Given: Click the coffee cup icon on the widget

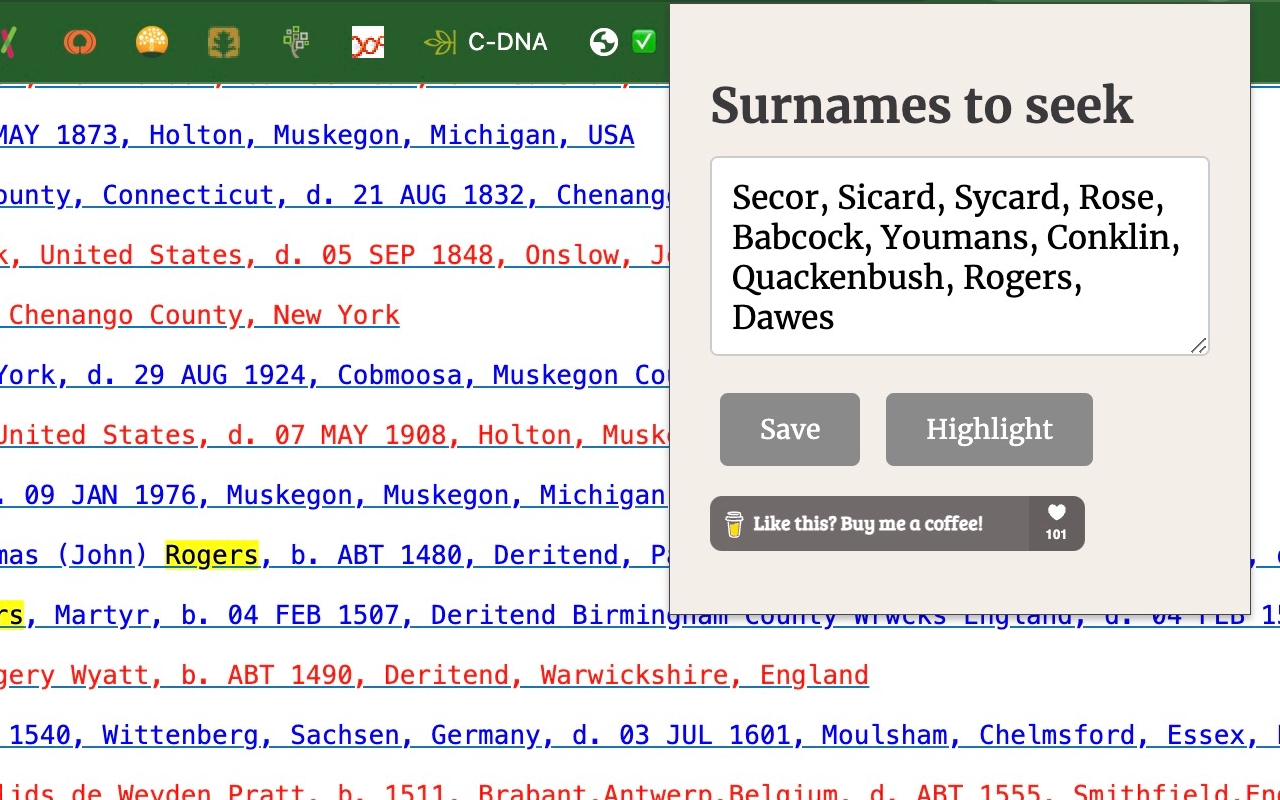Looking at the screenshot, I should coord(734,523).
